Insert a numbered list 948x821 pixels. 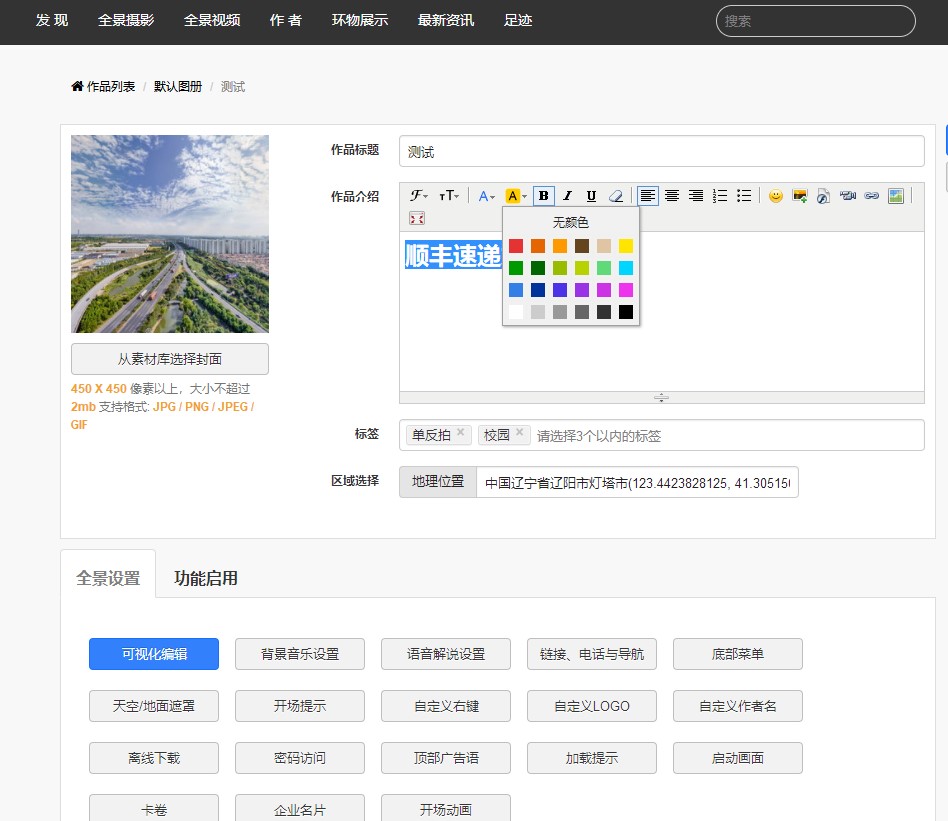pos(720,196)
